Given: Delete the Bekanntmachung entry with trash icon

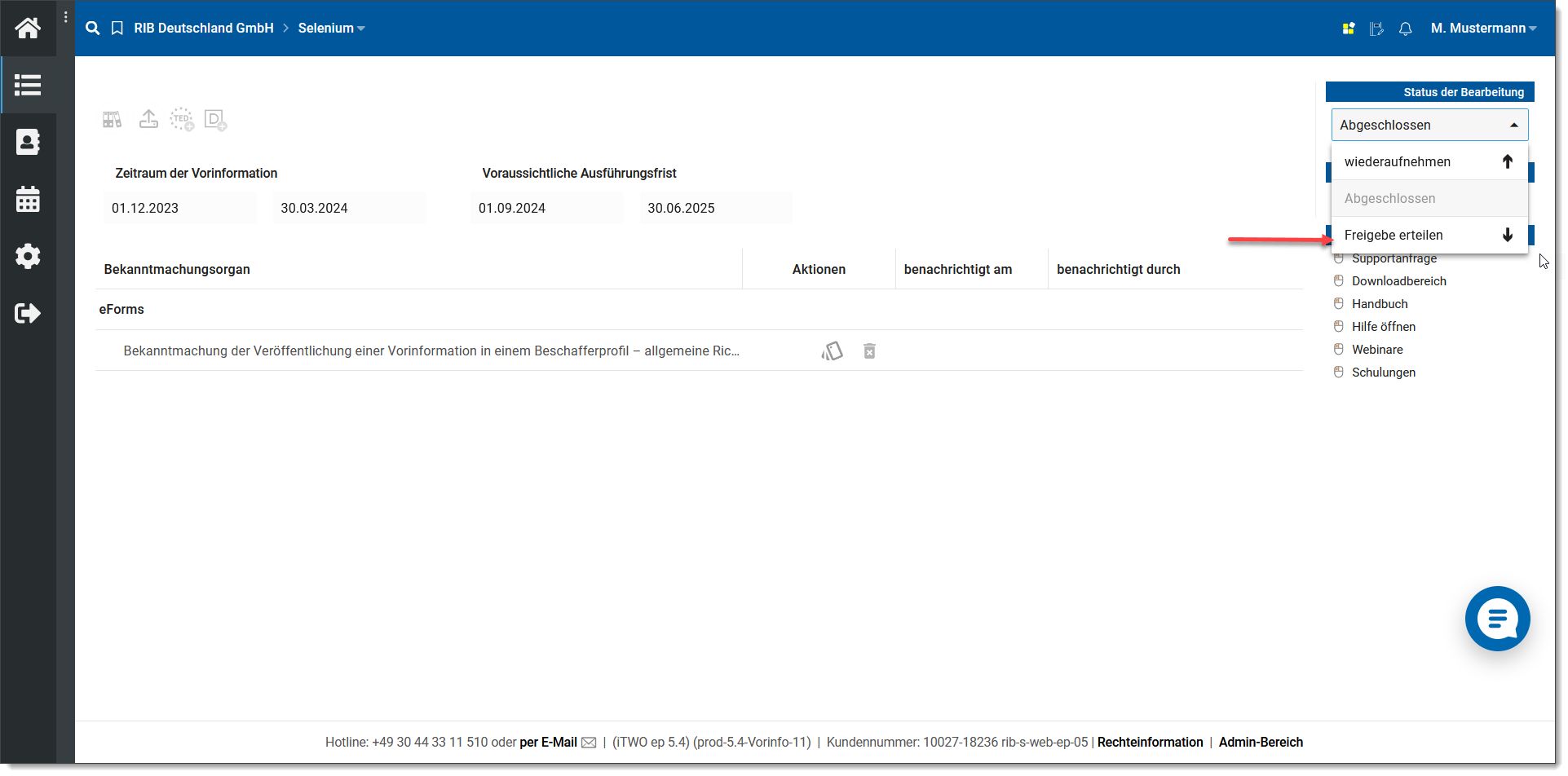Looking at the screenshot, I should click(x=870, y=351).
